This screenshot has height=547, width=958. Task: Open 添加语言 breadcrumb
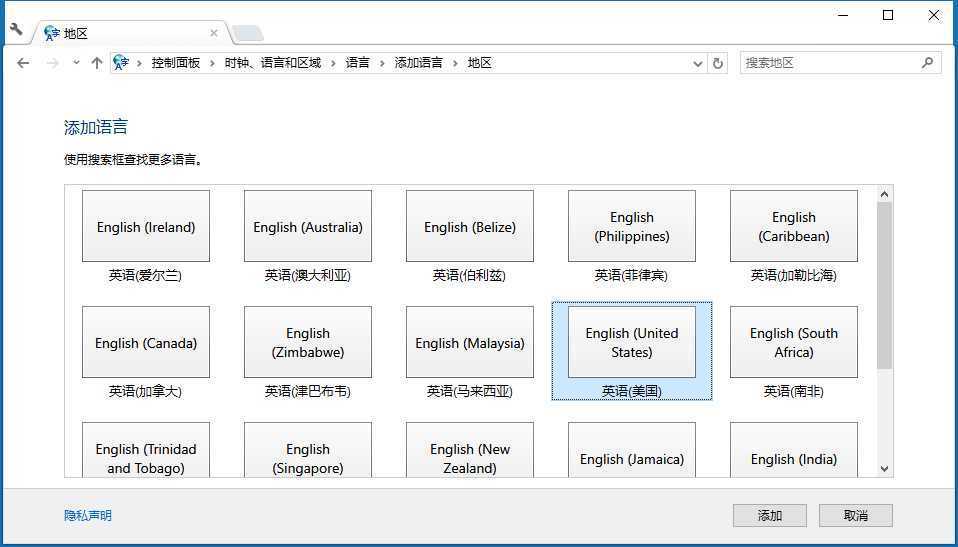(419, 63)
